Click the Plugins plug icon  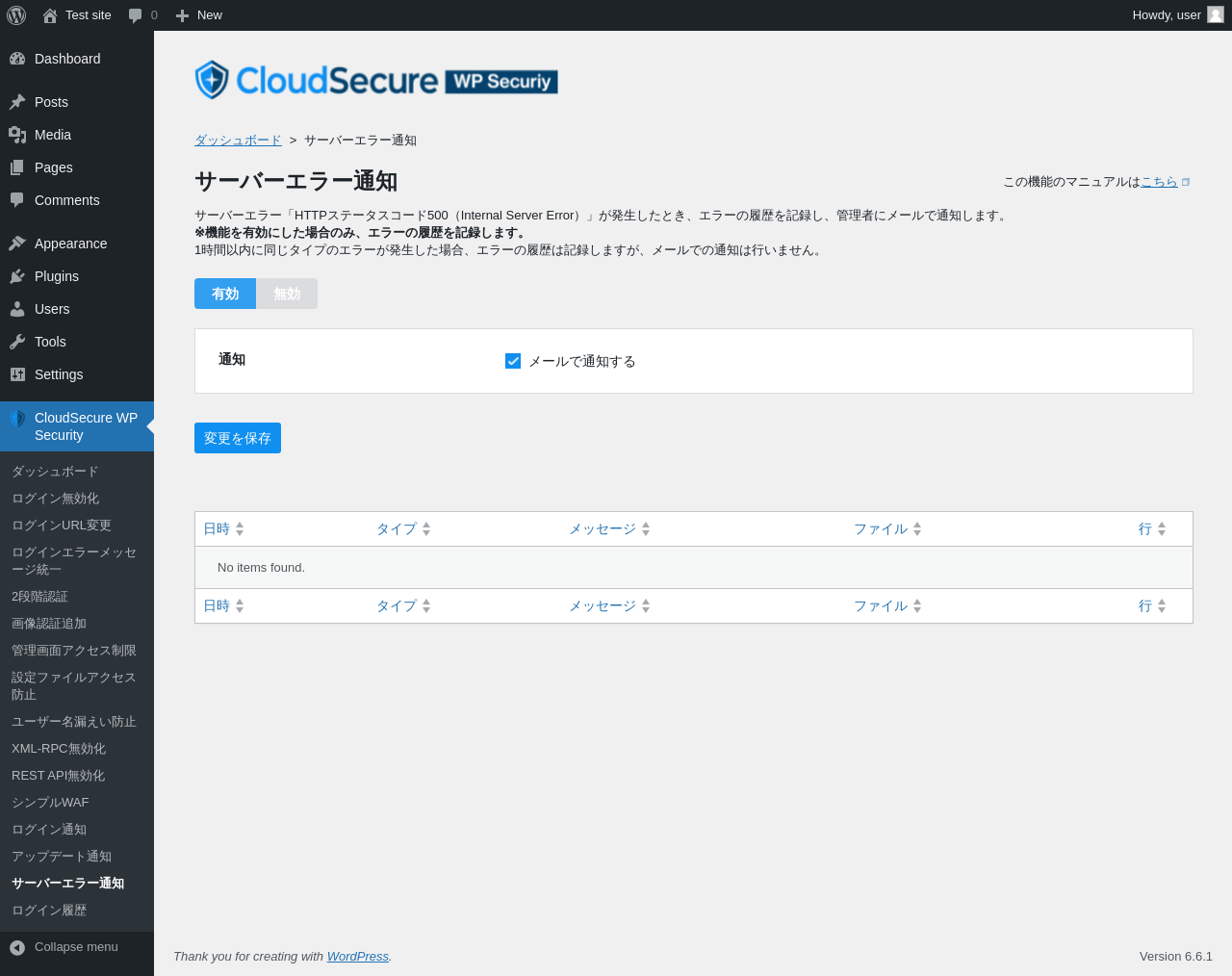(17, 276)
